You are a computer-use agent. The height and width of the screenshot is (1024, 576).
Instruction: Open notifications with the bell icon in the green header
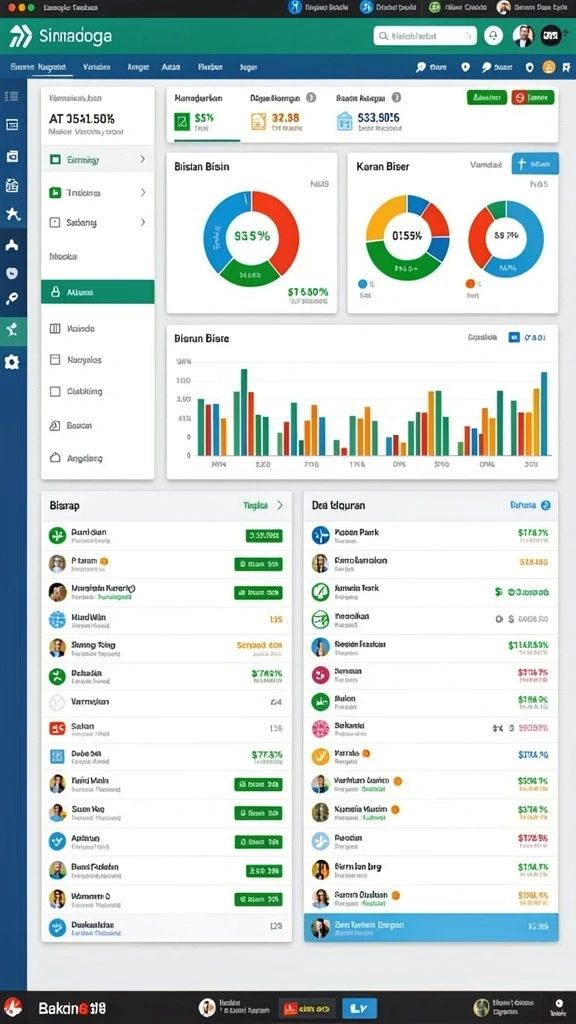click(x=494, y=36)
